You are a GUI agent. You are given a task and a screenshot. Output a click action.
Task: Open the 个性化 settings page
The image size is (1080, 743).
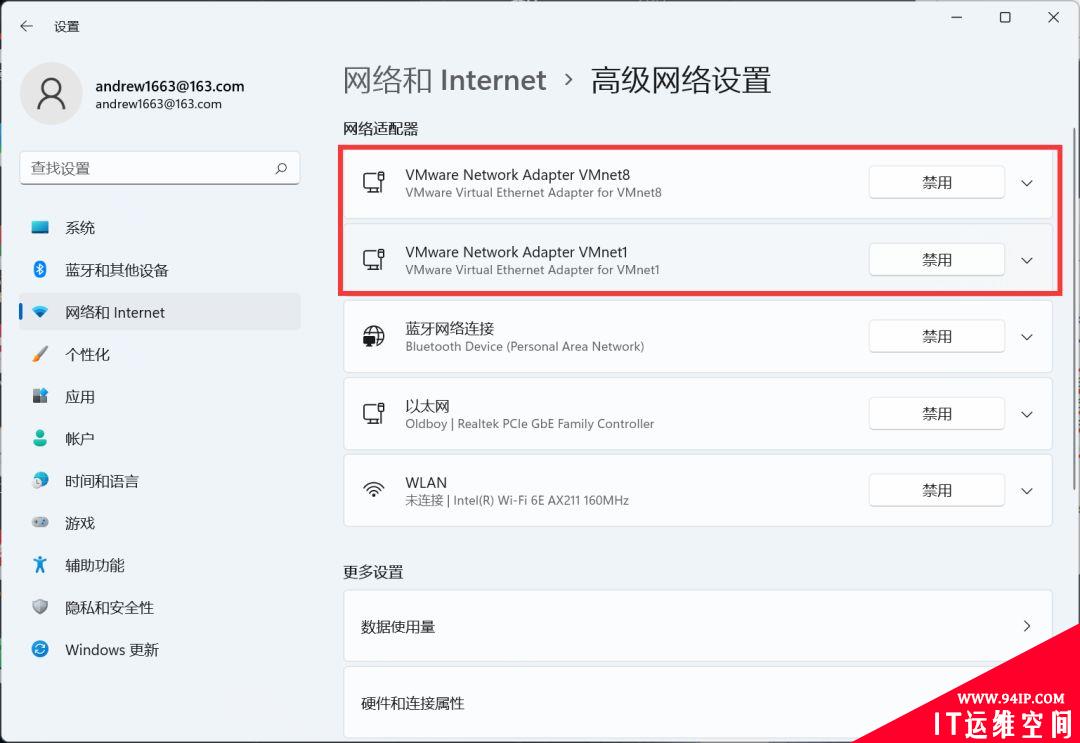click(160, 354)
